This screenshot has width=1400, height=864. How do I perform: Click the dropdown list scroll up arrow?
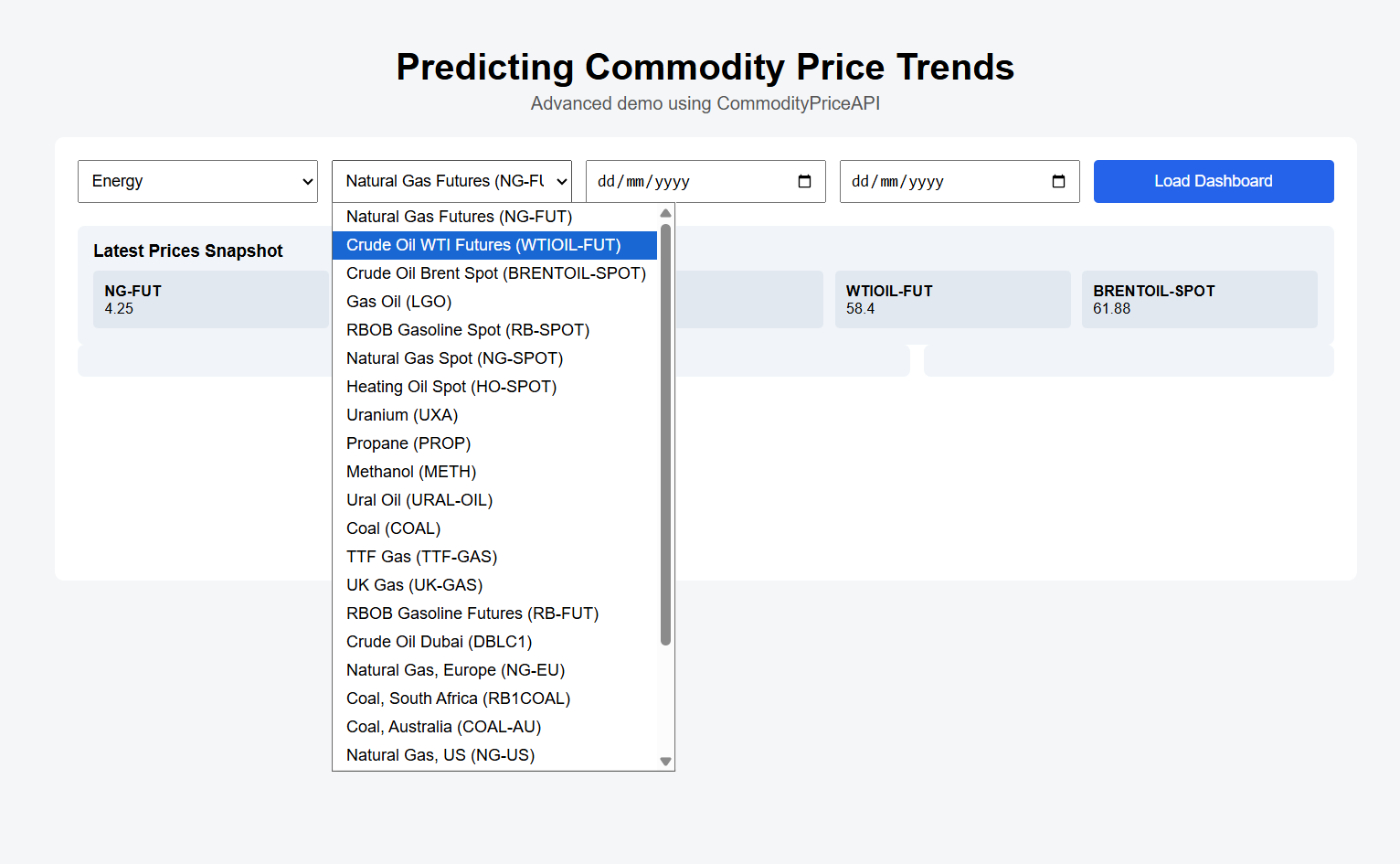[x=665, y=213]
